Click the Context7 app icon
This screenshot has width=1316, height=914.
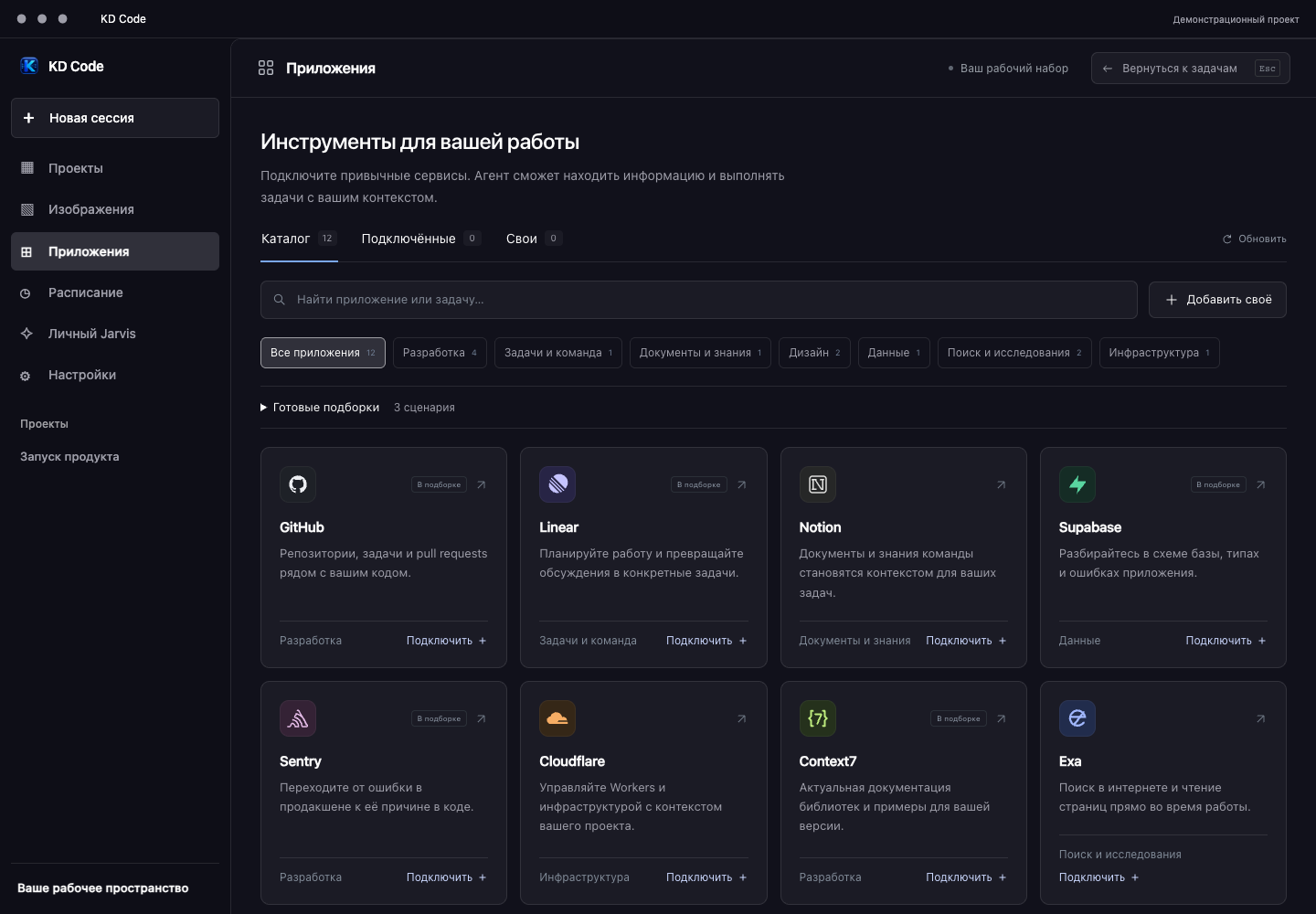(818, 718)
